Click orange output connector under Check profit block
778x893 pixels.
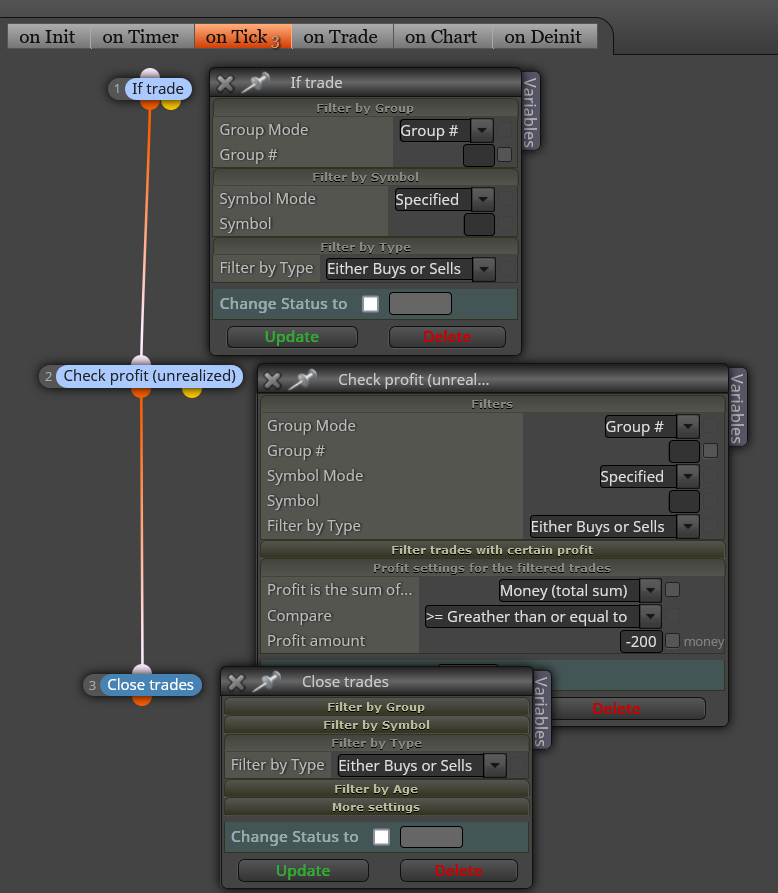point(141,392)
